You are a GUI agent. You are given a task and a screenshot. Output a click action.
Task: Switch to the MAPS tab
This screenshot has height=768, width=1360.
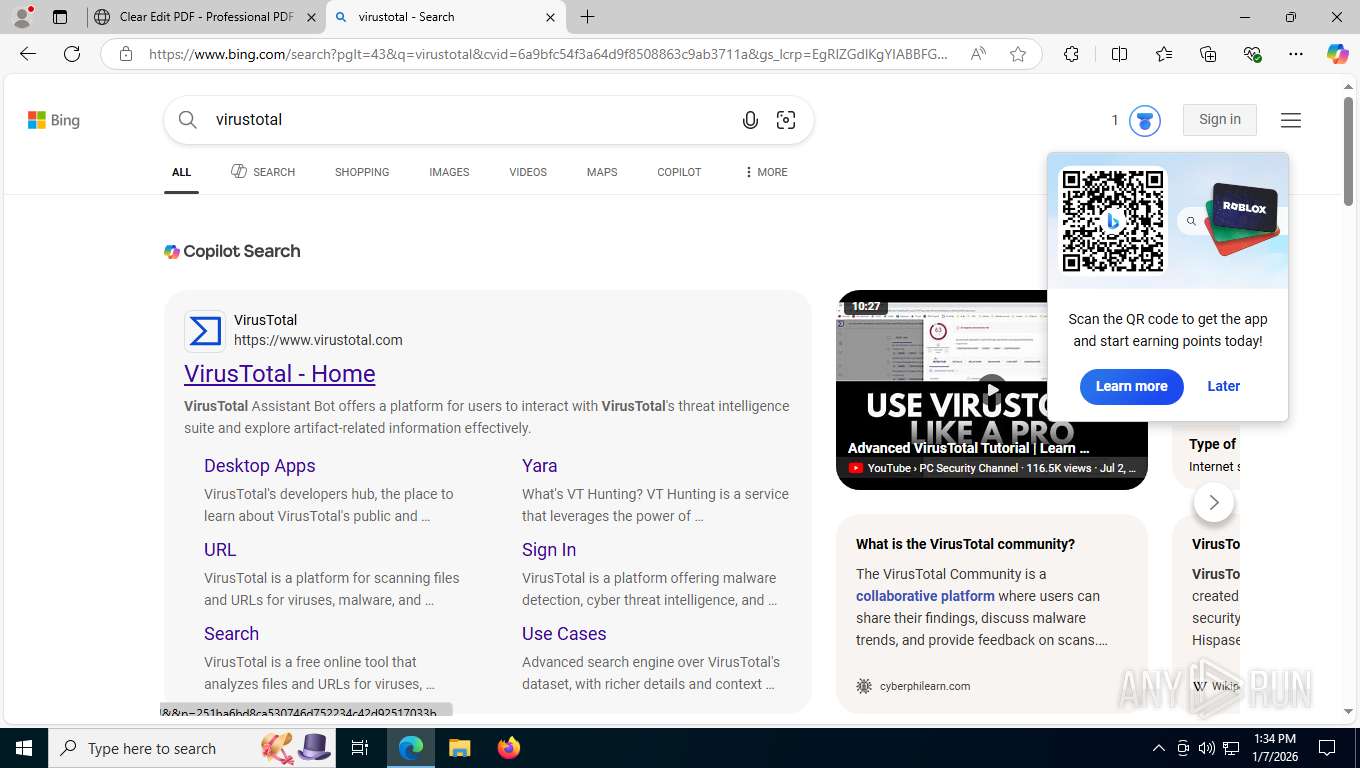(602, 172)
